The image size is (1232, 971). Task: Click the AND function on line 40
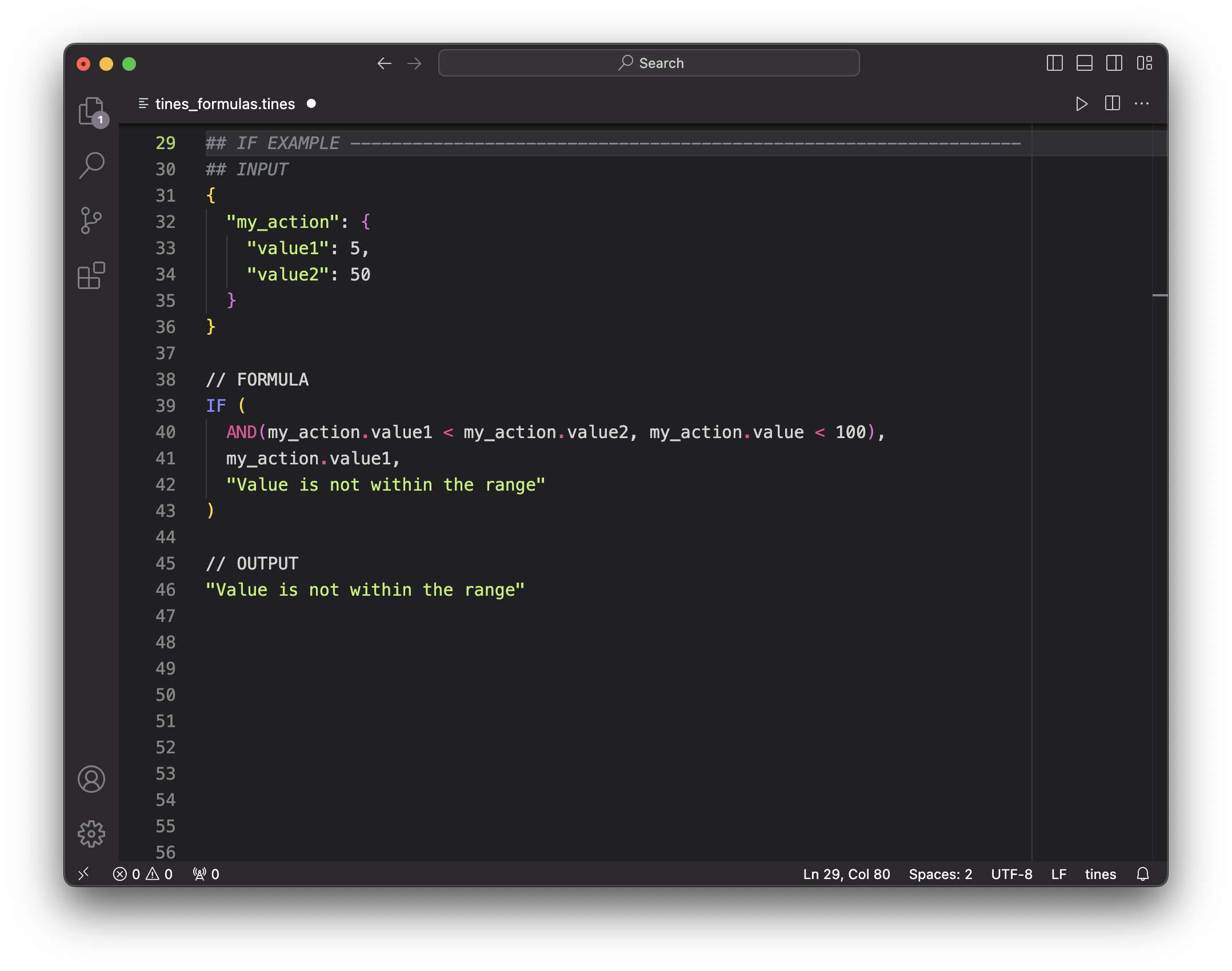pyautogui.click(x=242, y=432)
